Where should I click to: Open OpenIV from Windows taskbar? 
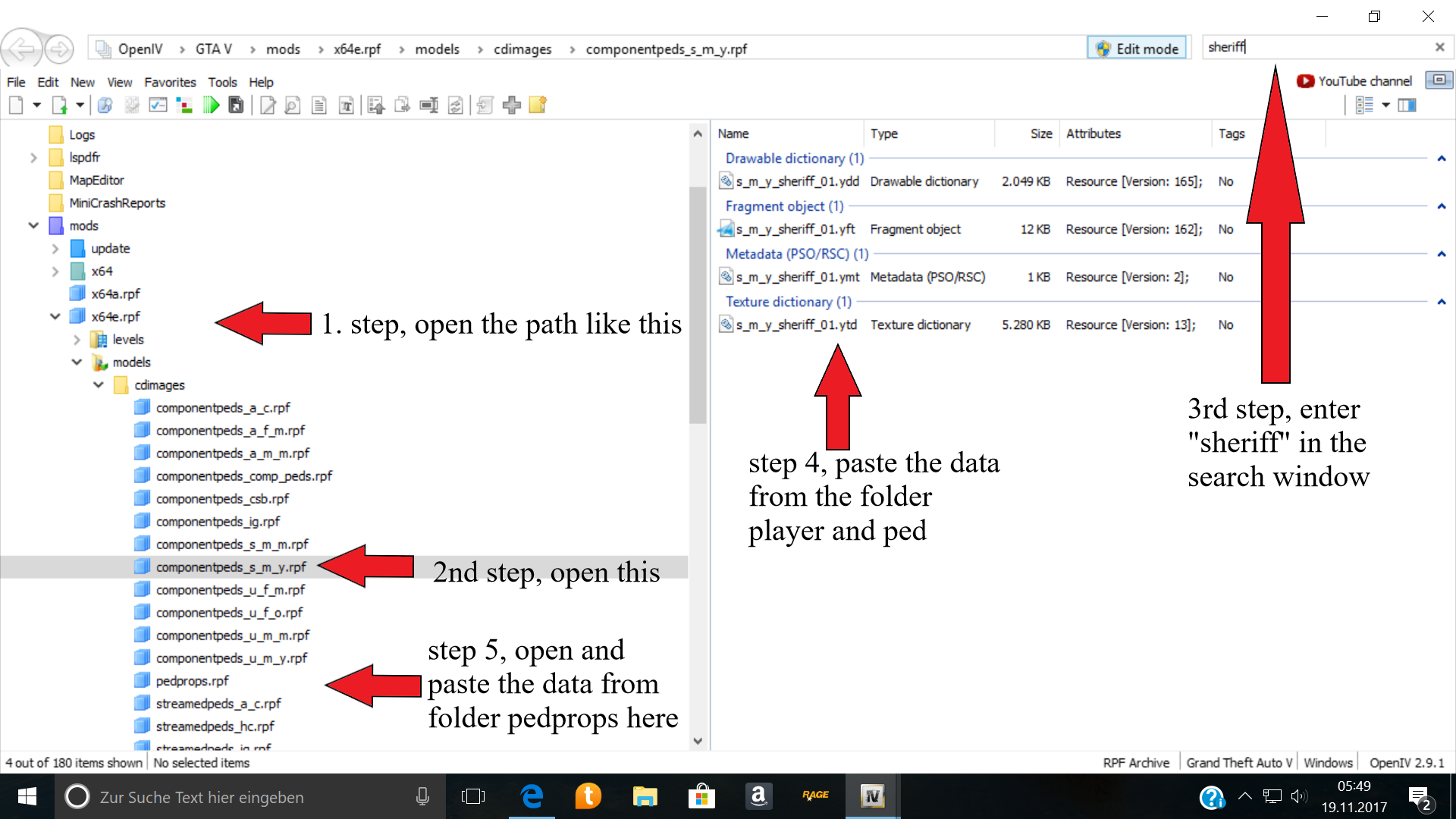[x=872, y=796]
